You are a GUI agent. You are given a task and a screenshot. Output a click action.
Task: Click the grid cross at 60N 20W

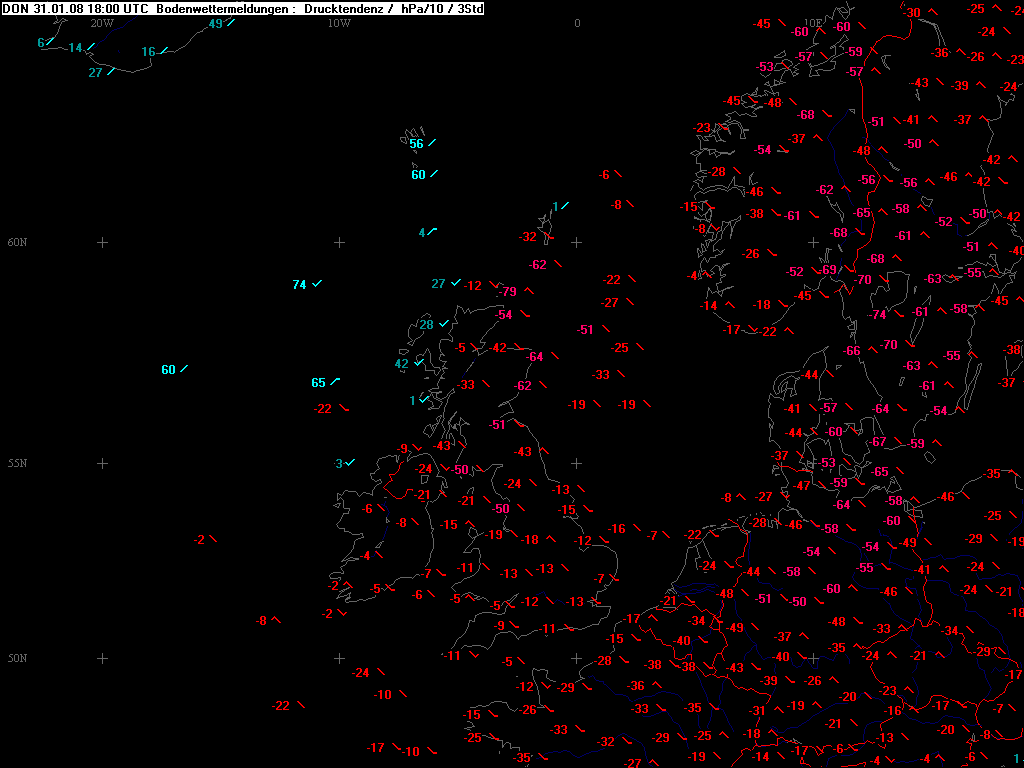pos(102,242)
